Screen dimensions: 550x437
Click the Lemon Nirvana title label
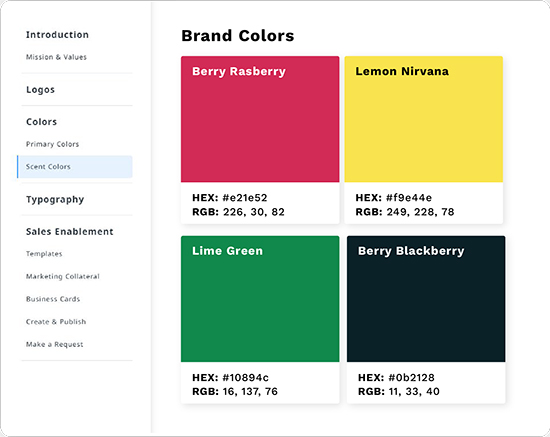pos(402,71)
